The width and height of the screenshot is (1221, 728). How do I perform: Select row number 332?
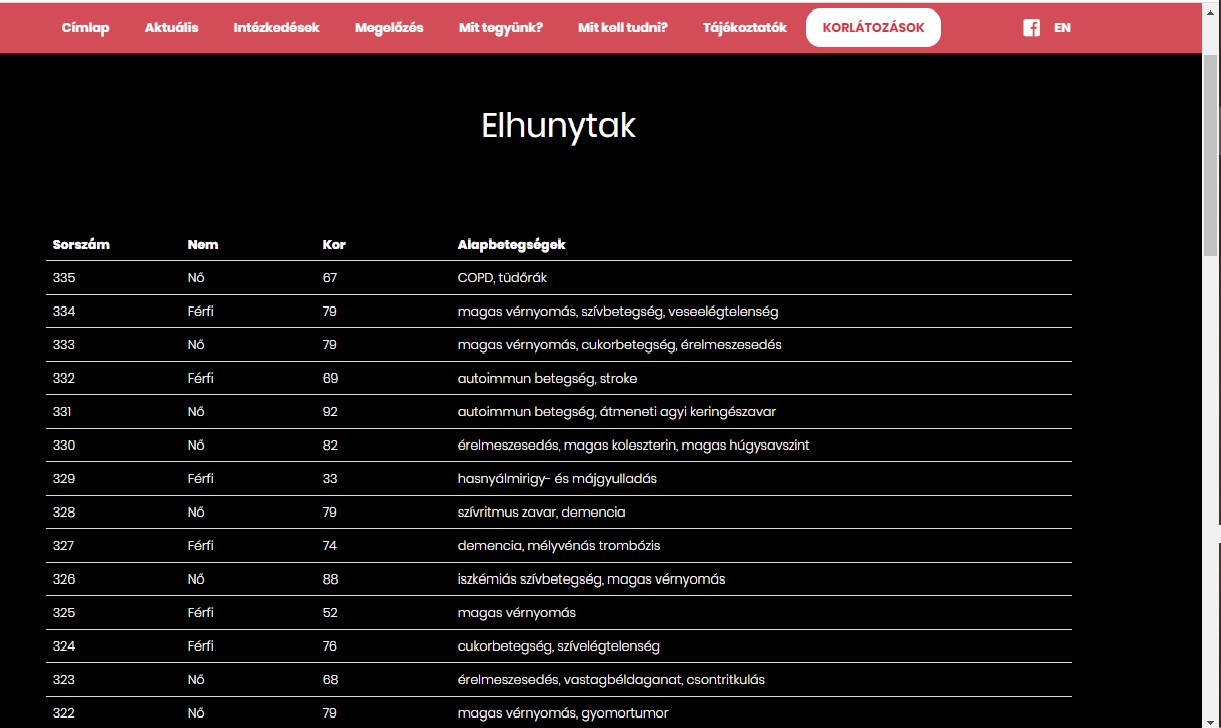pos(64,378)
